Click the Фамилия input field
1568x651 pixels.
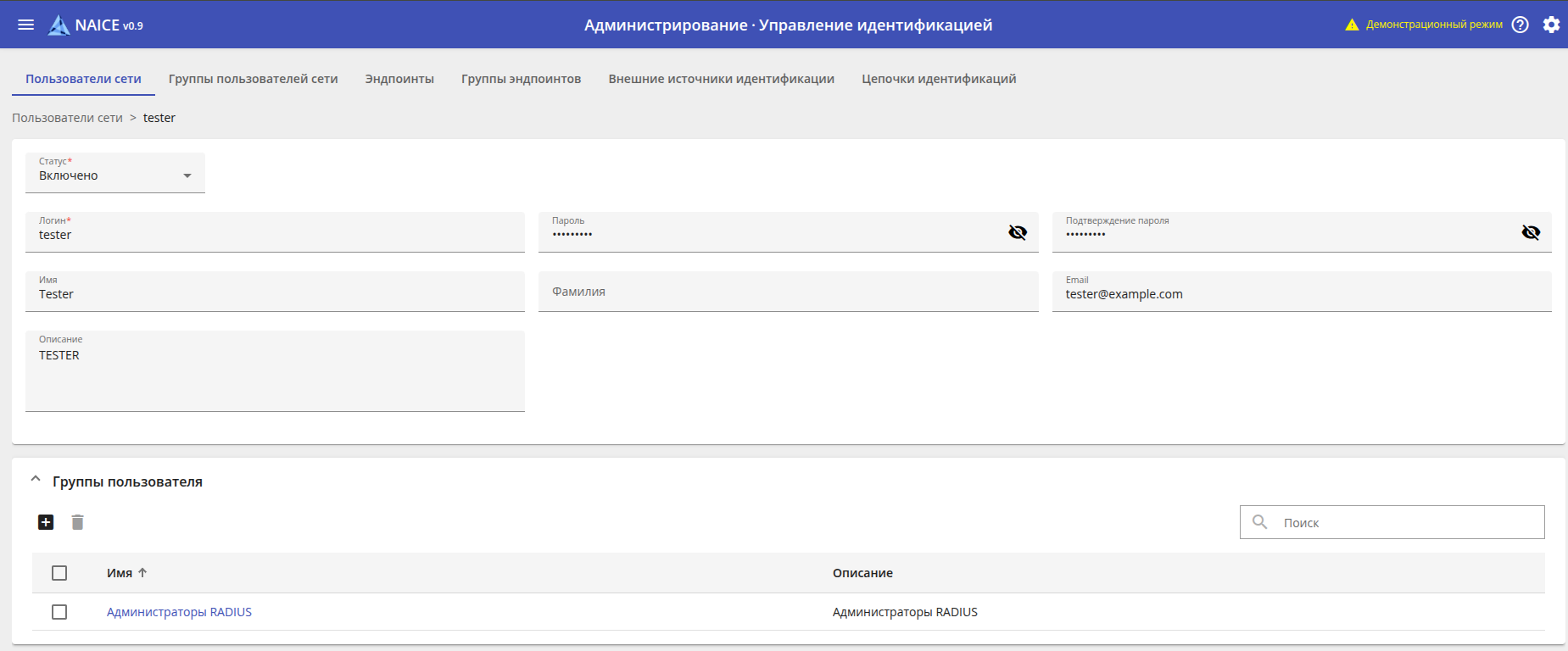788,292
